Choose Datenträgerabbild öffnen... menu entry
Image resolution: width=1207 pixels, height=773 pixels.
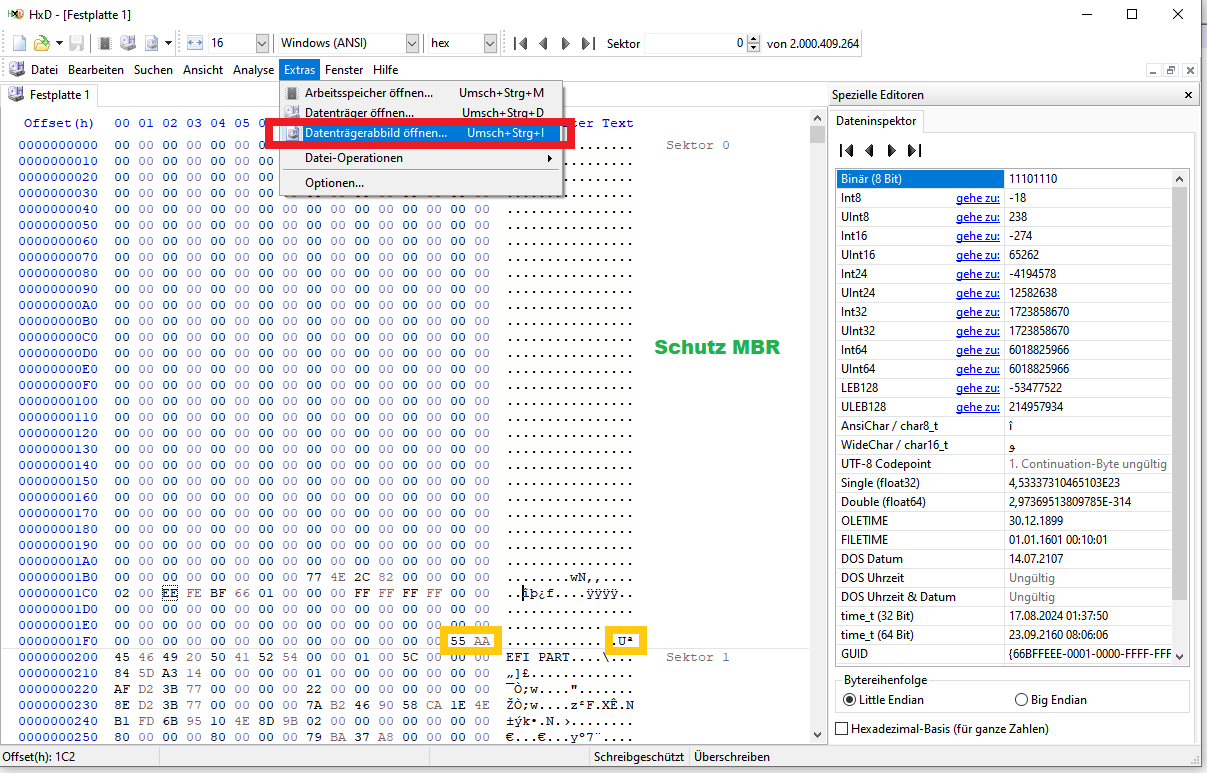(x=421, y=133)
